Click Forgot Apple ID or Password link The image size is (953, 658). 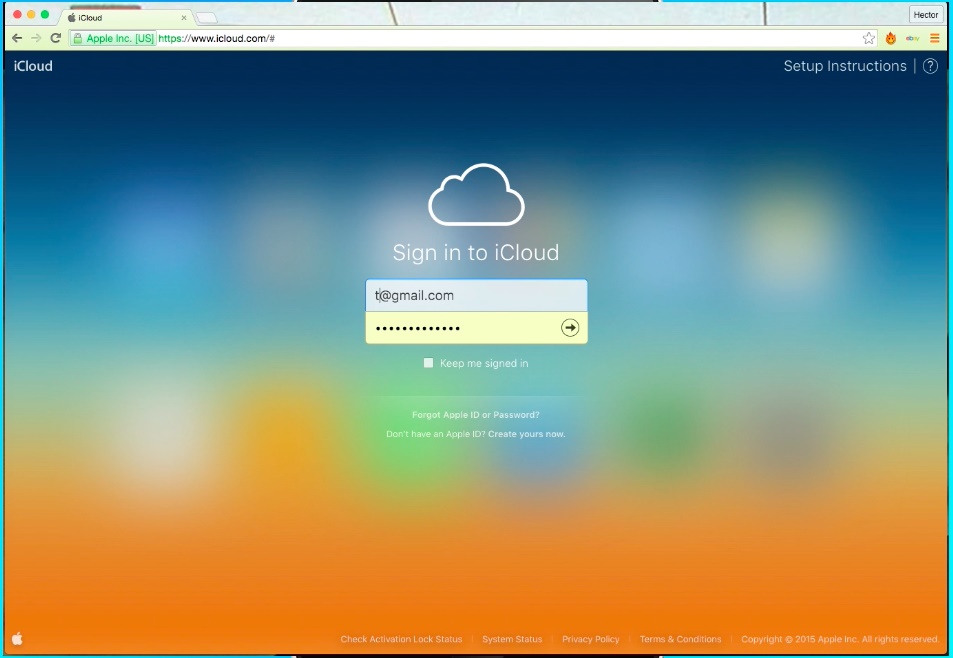pos(476,415)
